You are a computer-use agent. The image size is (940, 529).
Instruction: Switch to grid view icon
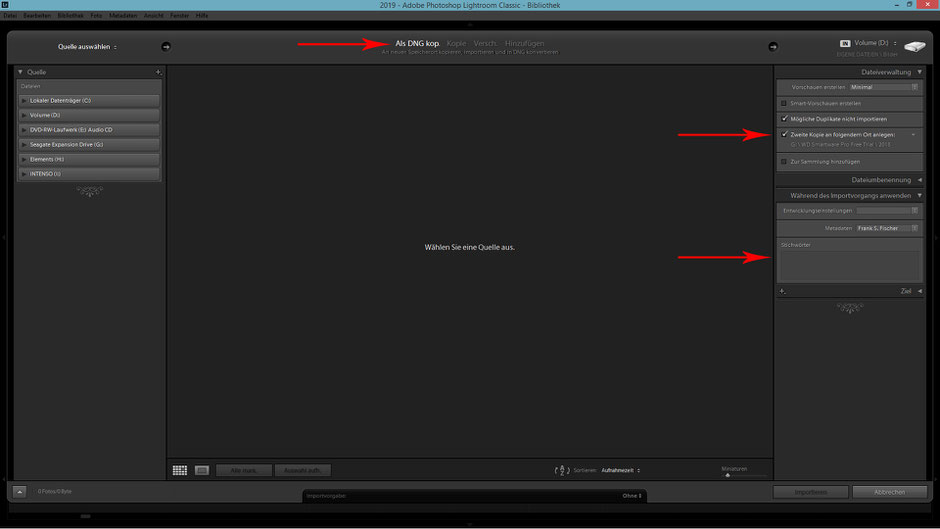(x=180, y=470)
